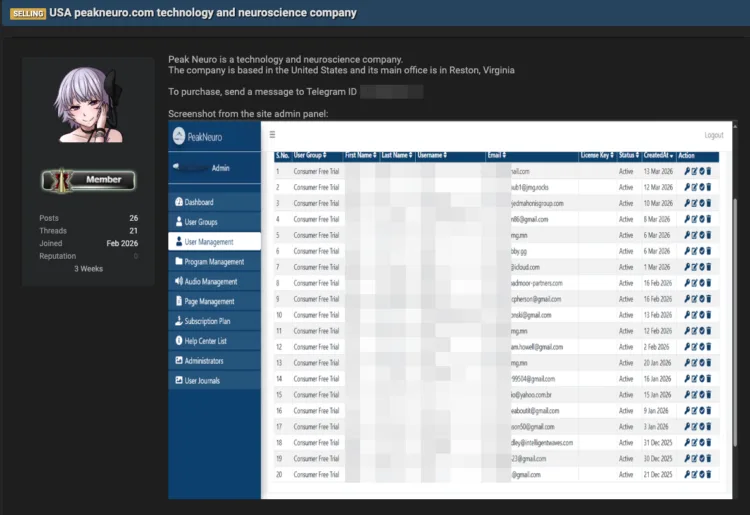
Task: Click the trash icon for the 20 Jan 2026 row
Action: pos(708,362)
